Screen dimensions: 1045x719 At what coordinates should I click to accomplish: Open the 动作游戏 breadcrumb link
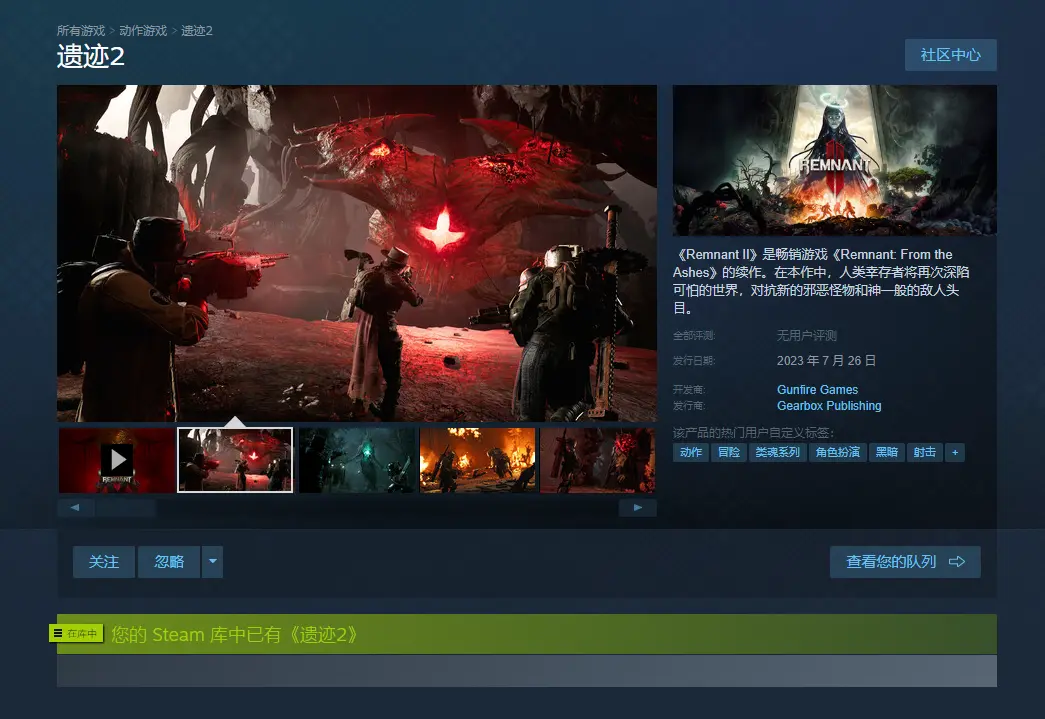coord(143,31)
